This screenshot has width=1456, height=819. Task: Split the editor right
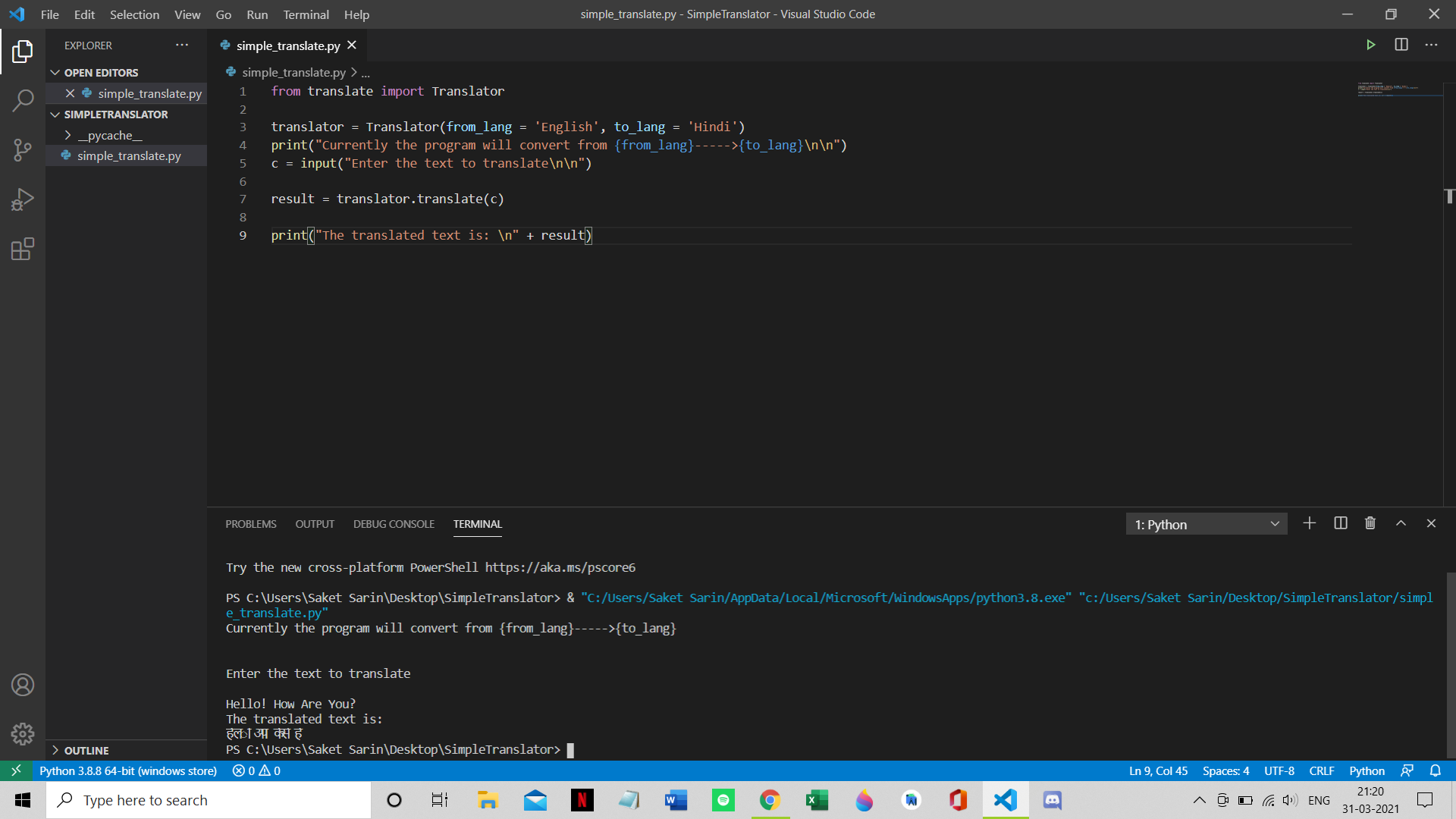pyautogui.click(x=1401, y=45)
